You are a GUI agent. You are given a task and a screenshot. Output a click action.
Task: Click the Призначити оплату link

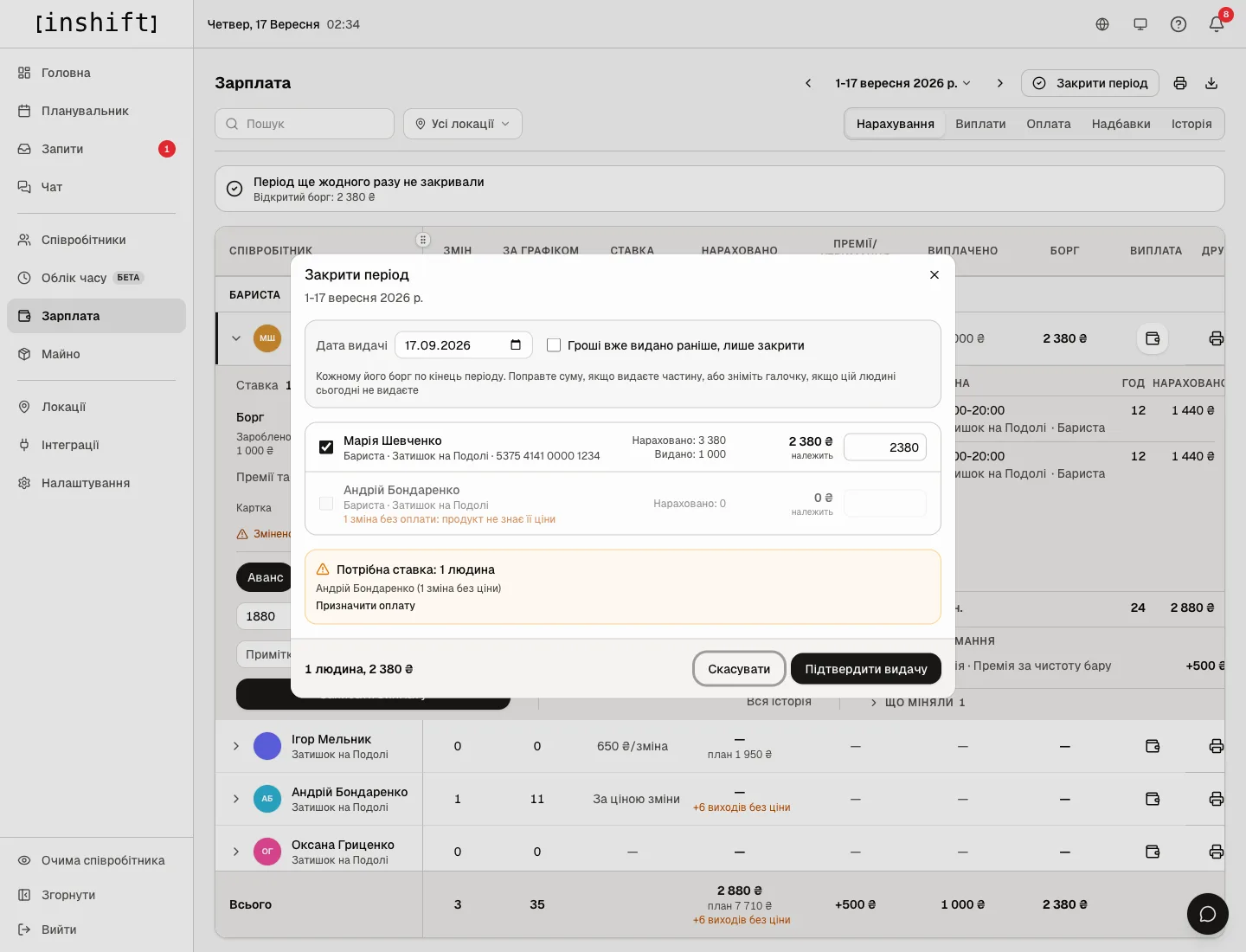(x=365, y=606)
